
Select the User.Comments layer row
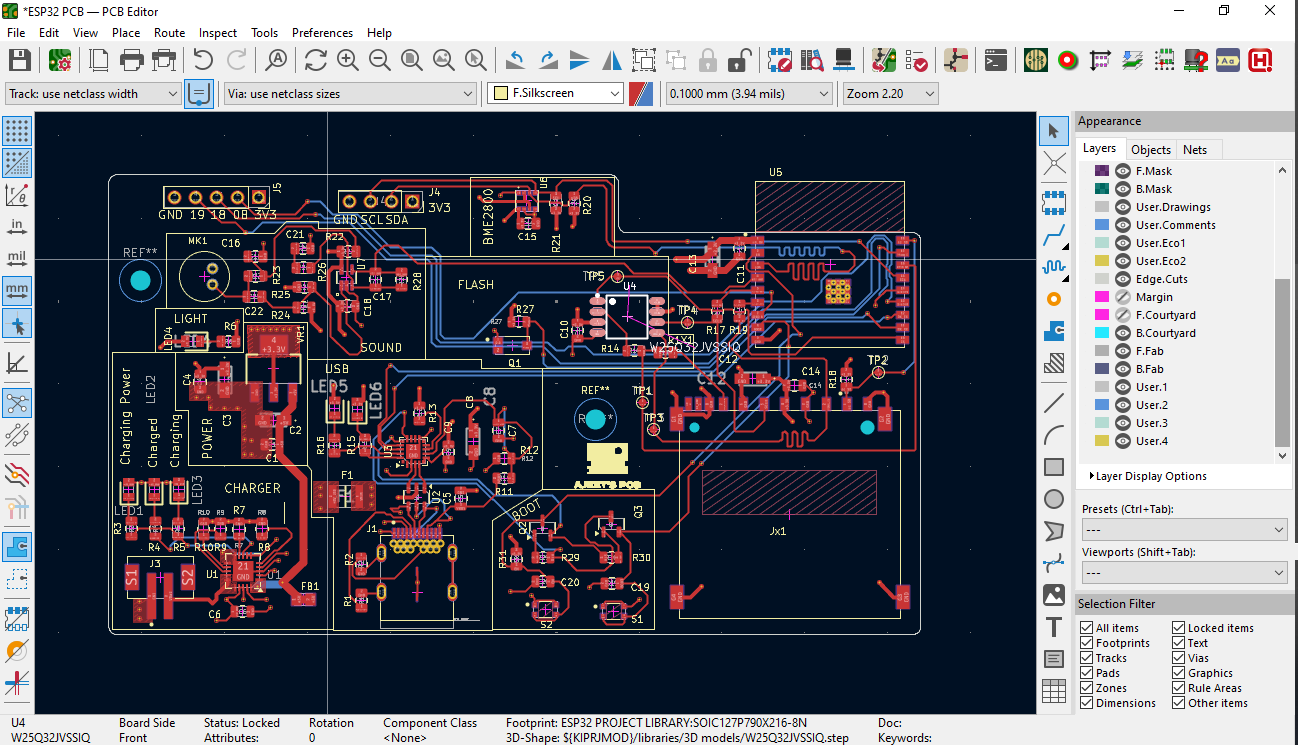[x=1178, y=225]
